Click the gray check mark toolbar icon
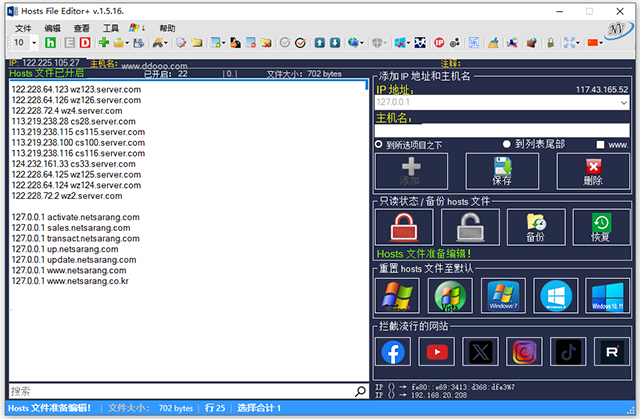640x419 pixels. (285, 43)
